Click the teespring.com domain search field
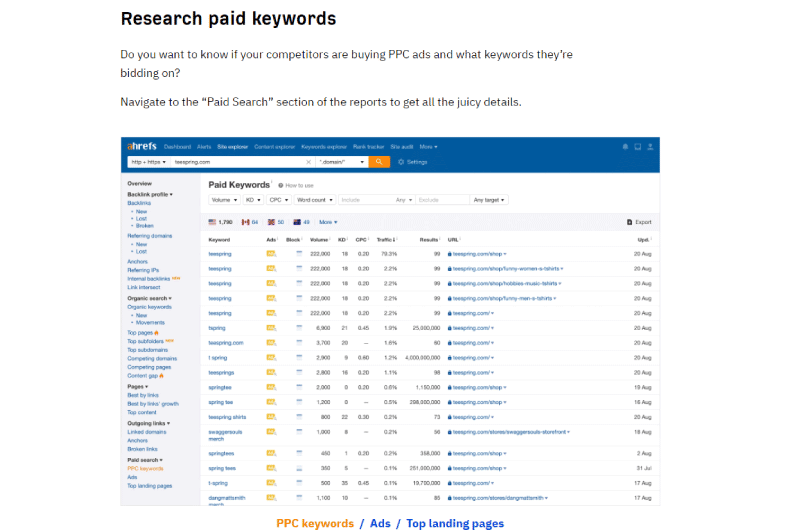Viewport: 800px width, 530px height. [x=237, y=162]
